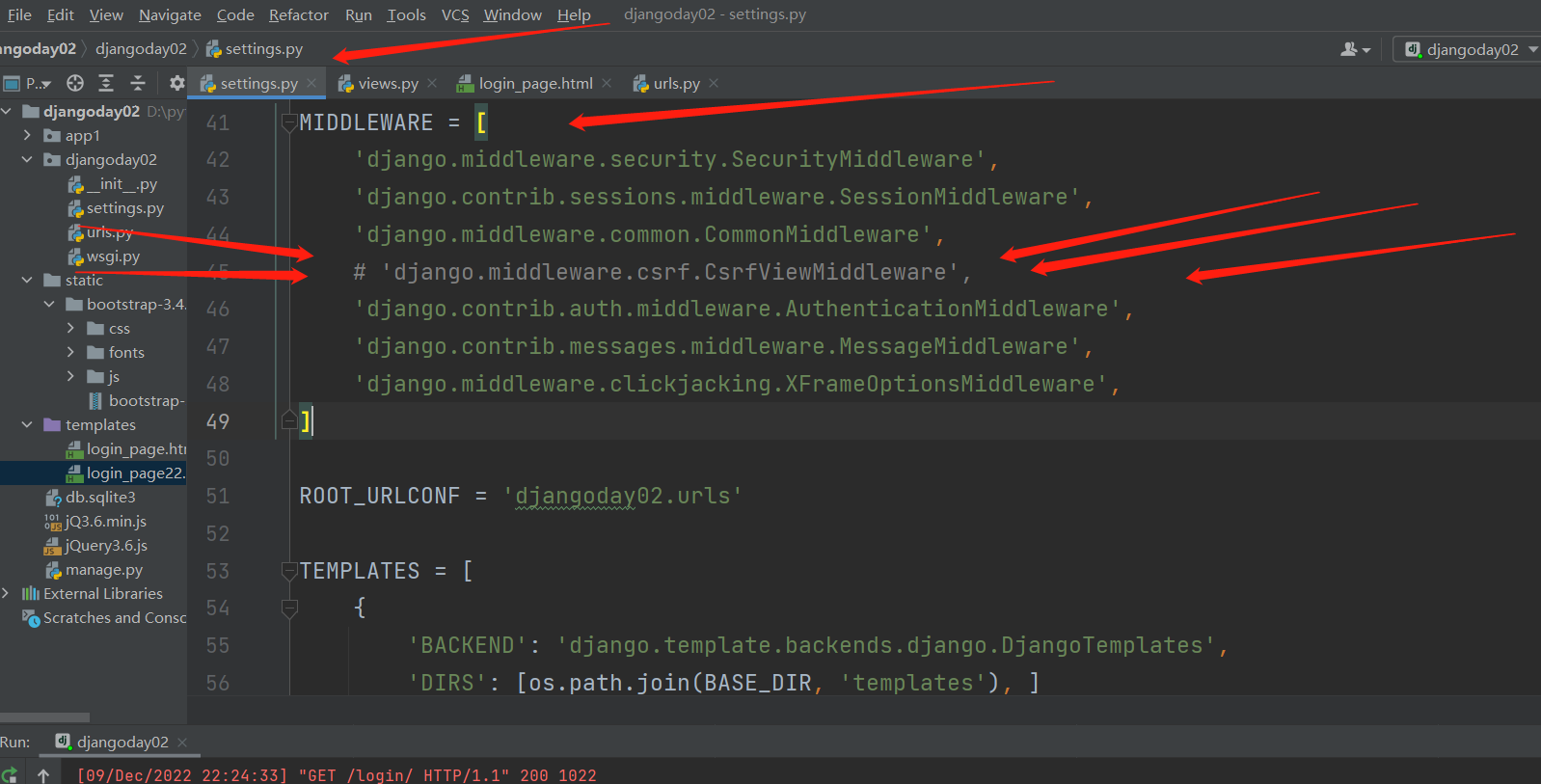Collapse the bootstrap-3.4 folder
The height and width of the screenshot is (784, 1541).
click(x=49, y=304)
